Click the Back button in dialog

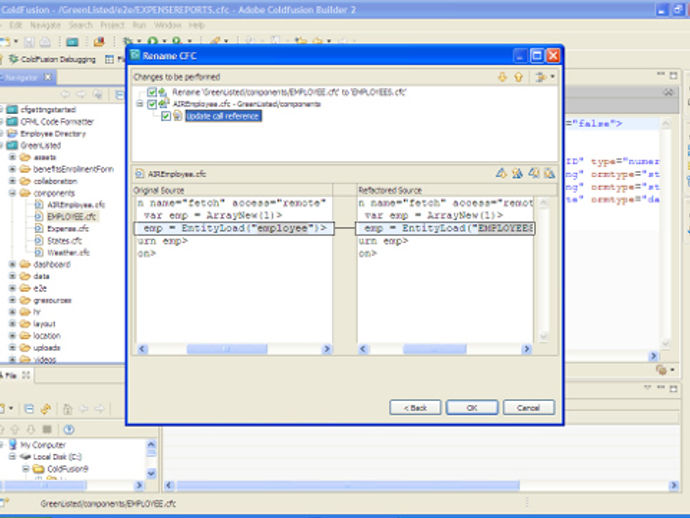(x=415, y=408)
